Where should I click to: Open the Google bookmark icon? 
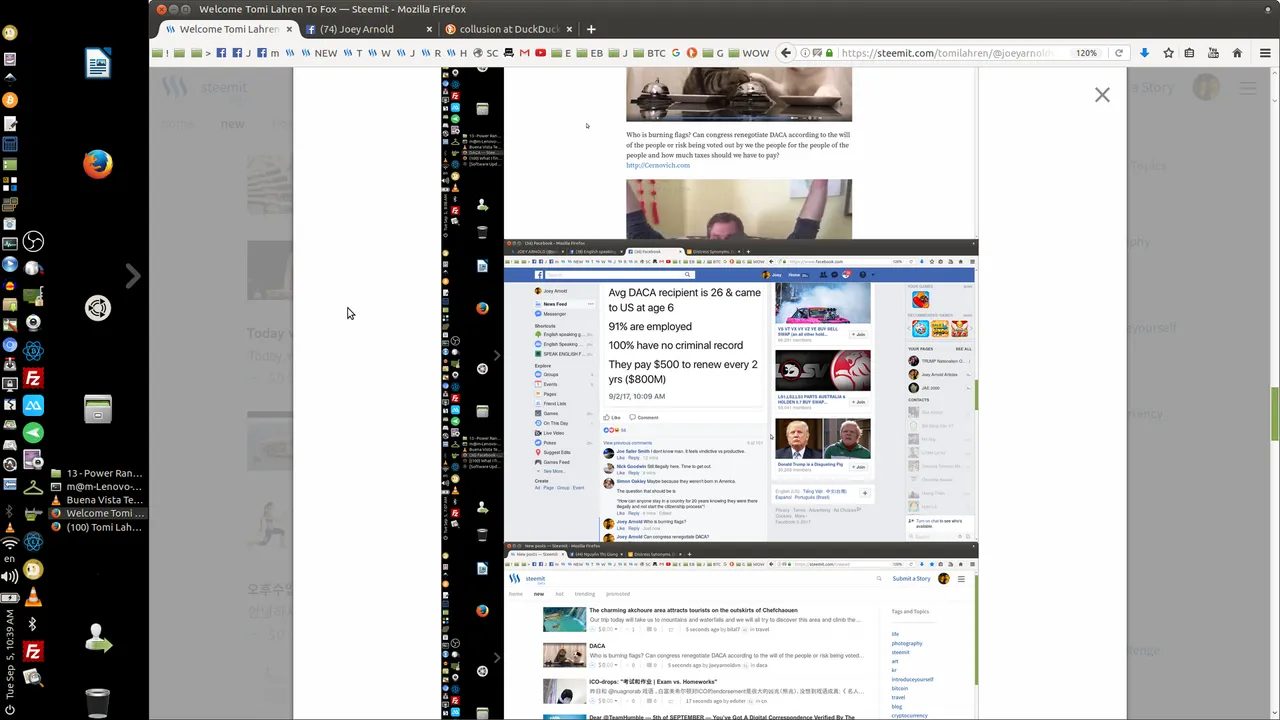676,53
